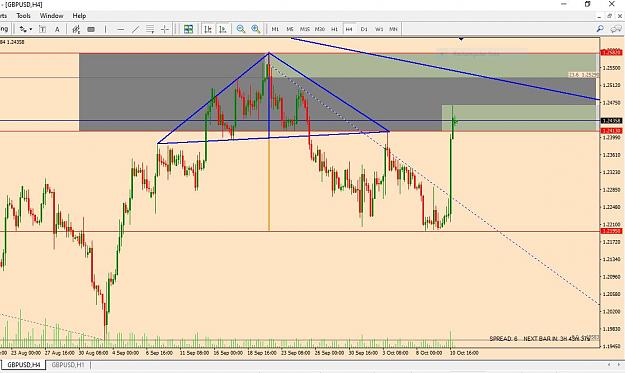The height and width of the screenshot is (373, 625).
Task: Click the inner child window minimize button
Action: click(x=599, y=16)
